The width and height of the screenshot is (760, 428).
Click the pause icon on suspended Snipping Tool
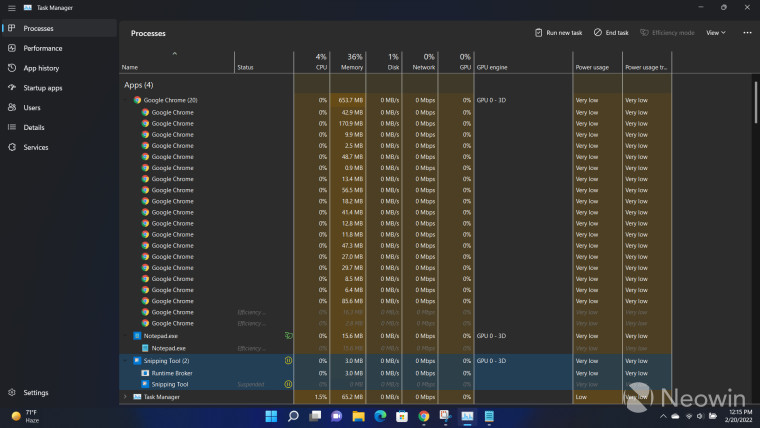click(288, 384)
